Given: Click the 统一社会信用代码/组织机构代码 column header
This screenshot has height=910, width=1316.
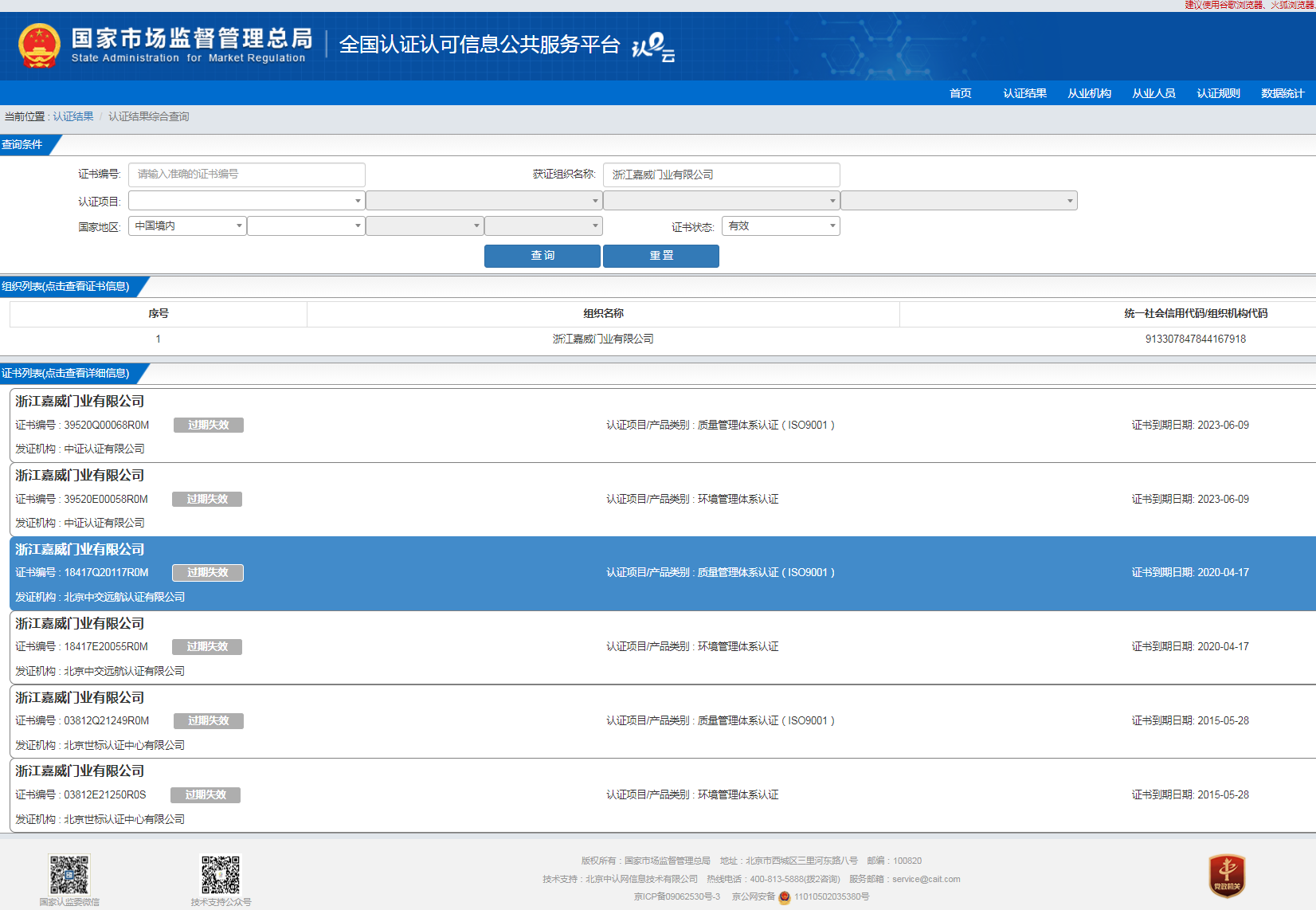Looking at the screenshot, I should click(1196, 314).
